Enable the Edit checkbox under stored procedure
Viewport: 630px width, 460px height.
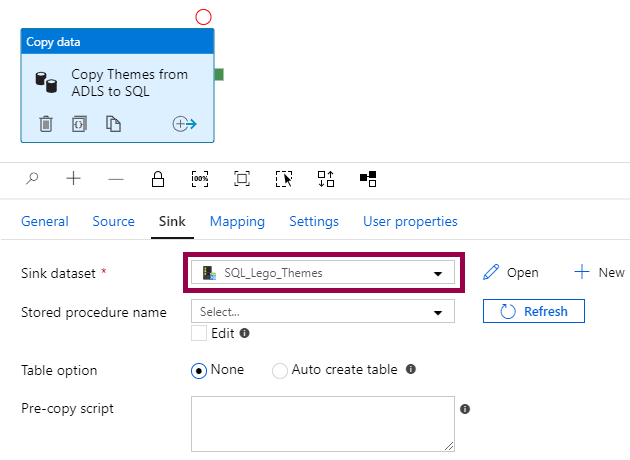(200, 333)
